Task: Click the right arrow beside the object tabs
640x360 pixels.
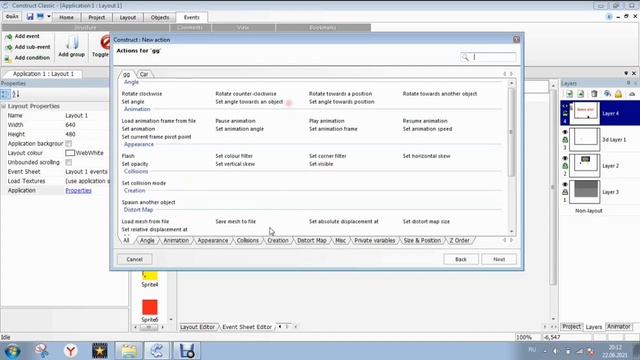Action: click(511, 74)
